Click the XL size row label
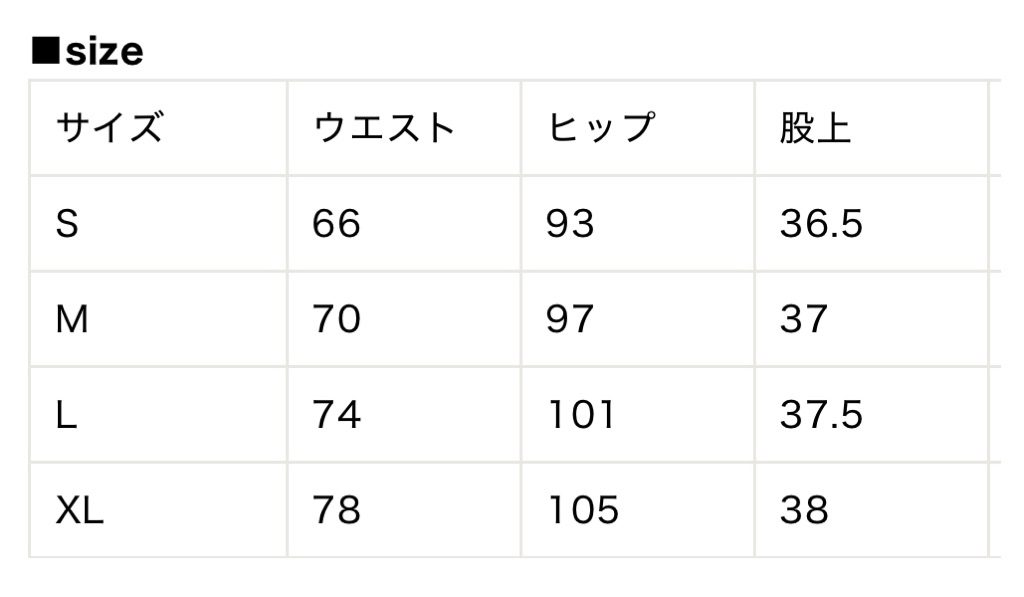This screenshot has width=1024, height=597. click(80, 512)
